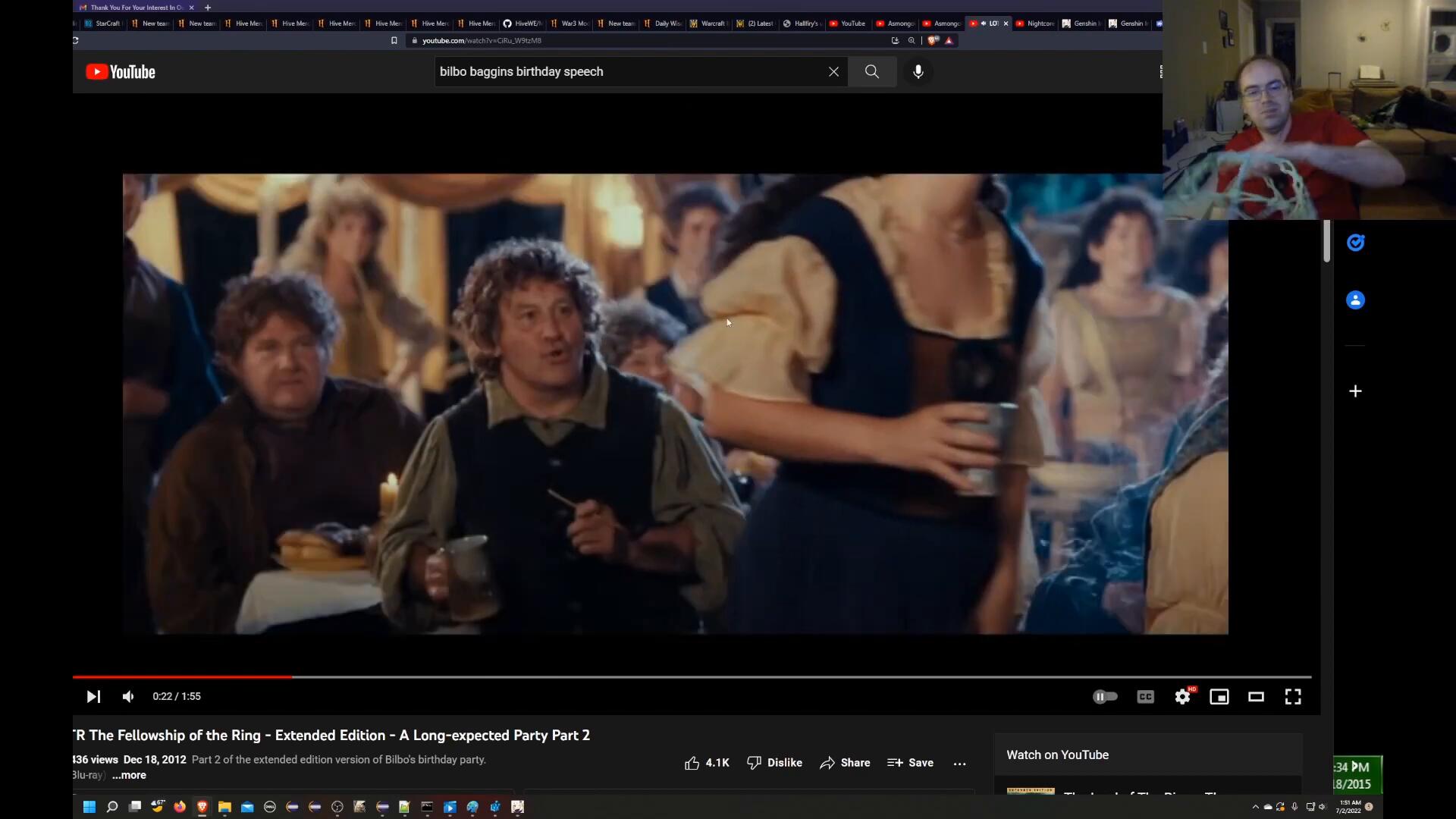Mute the video volume
The width and height of the screenshot is (1456, 819).
pyautogui.click(x=128, y=697)
